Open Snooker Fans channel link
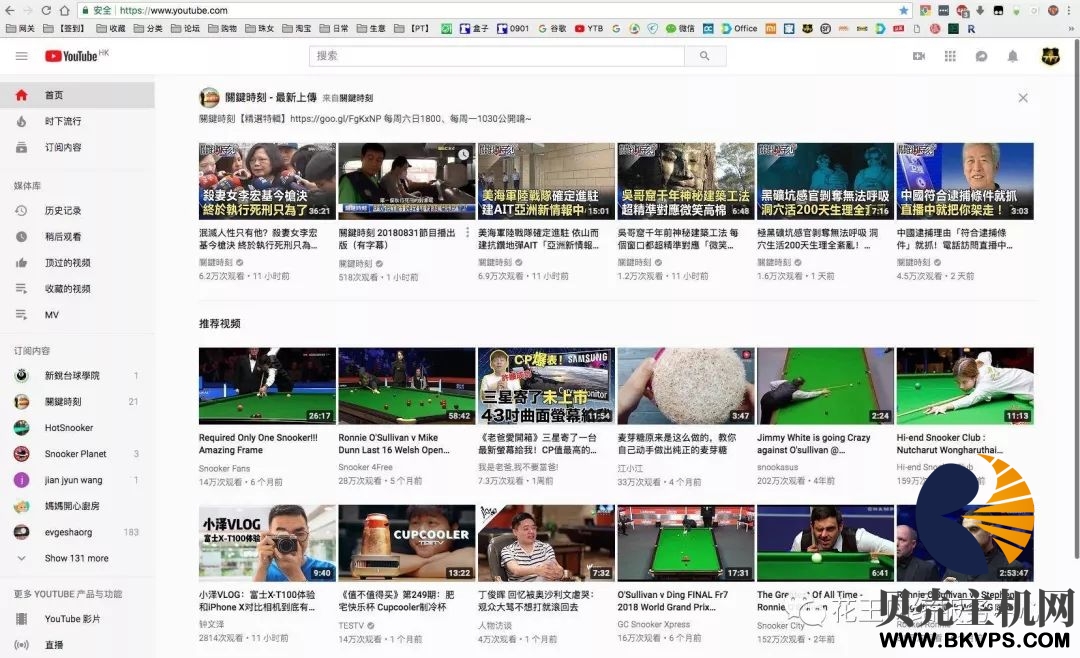The image size is (1080, 658). click(x=225, y=469)
